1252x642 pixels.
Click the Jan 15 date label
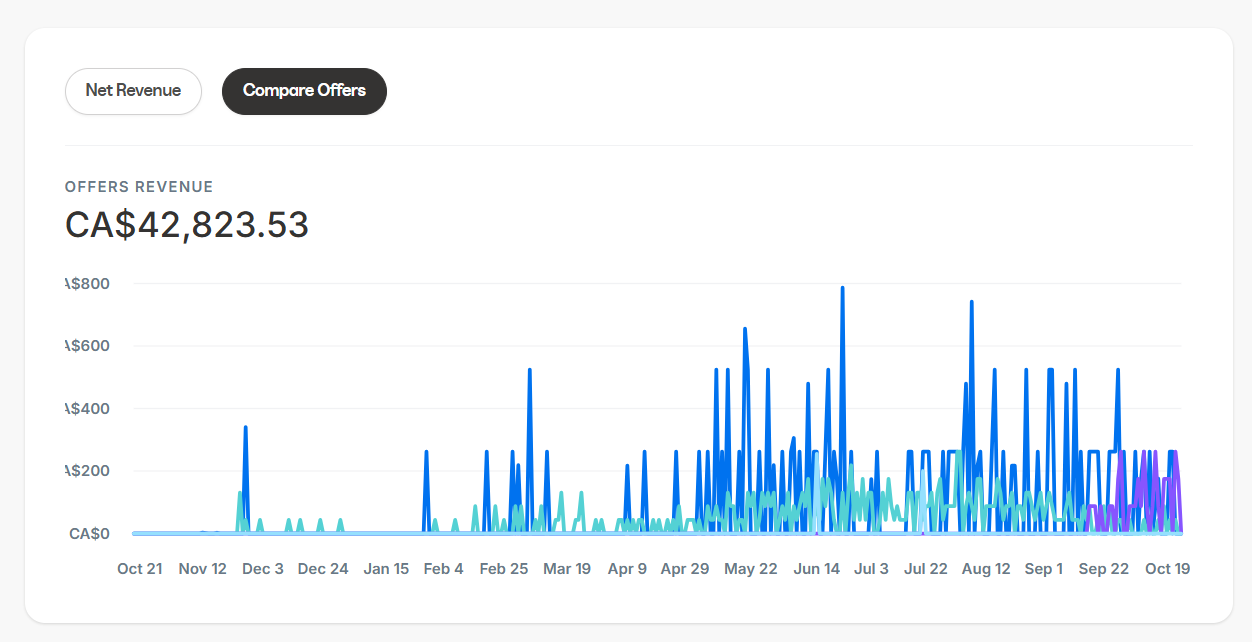(x=386, y=569)
